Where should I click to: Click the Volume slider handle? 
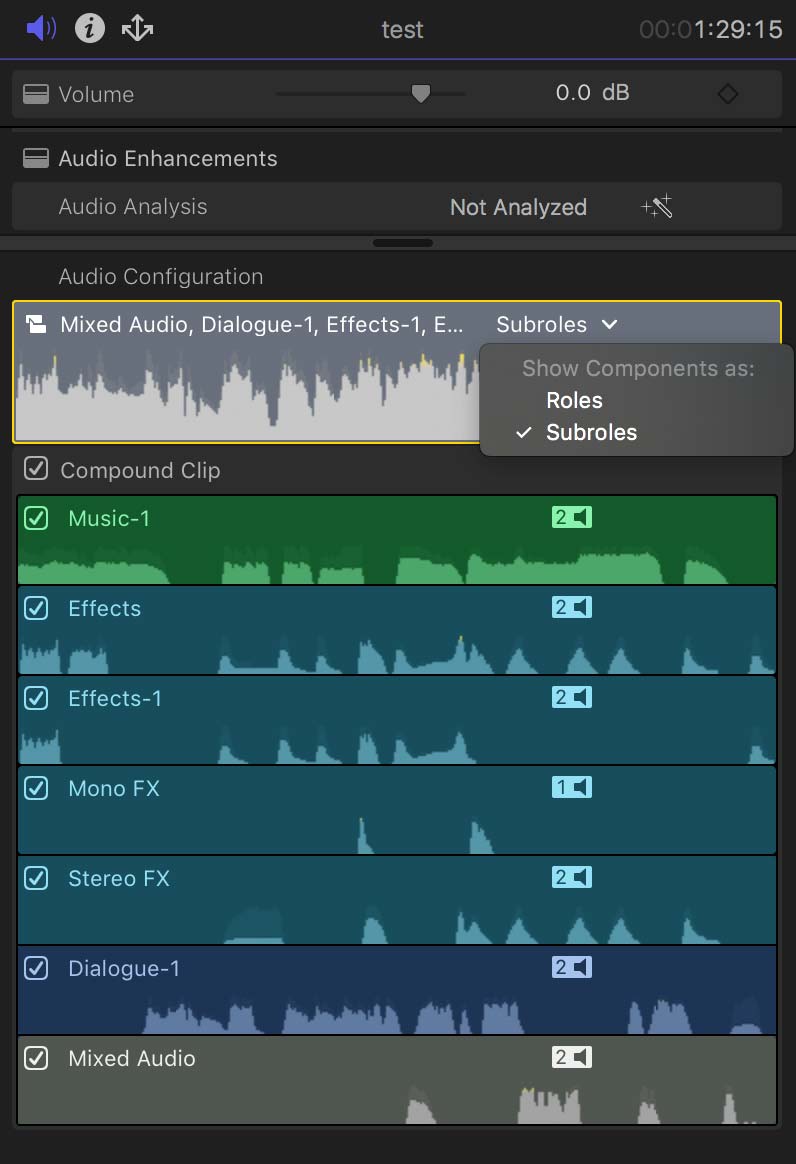(421, 94)
